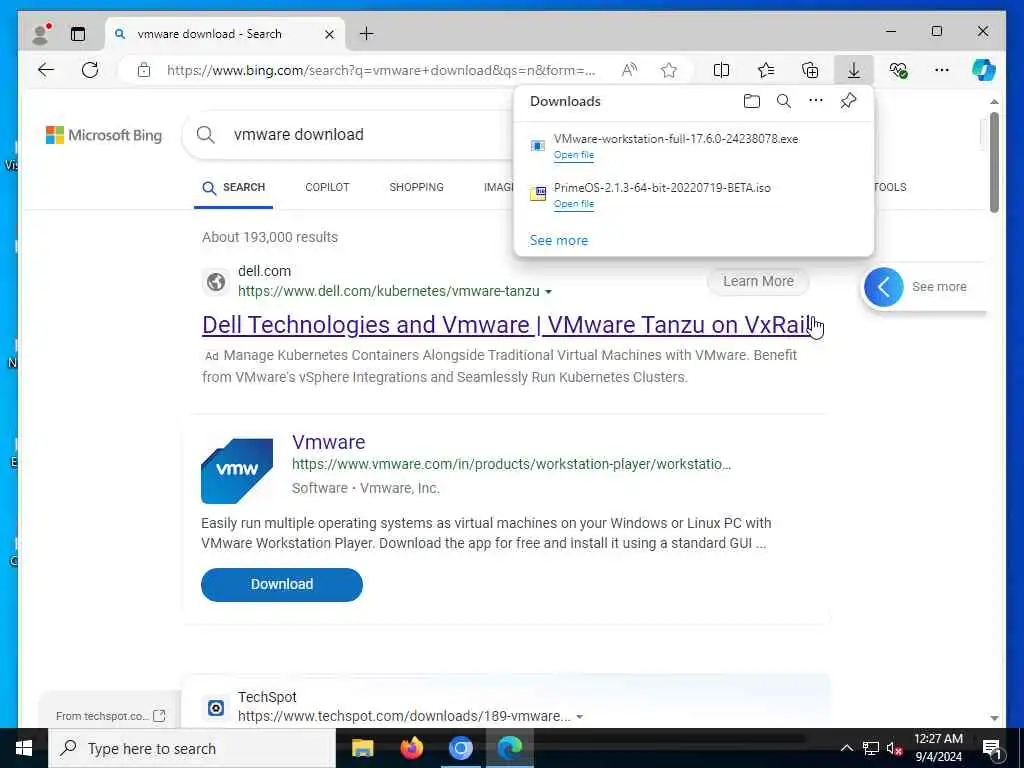1024x768 pixels.
Task: Open Browser essentials heart icon
Action: tap(898, 70)
